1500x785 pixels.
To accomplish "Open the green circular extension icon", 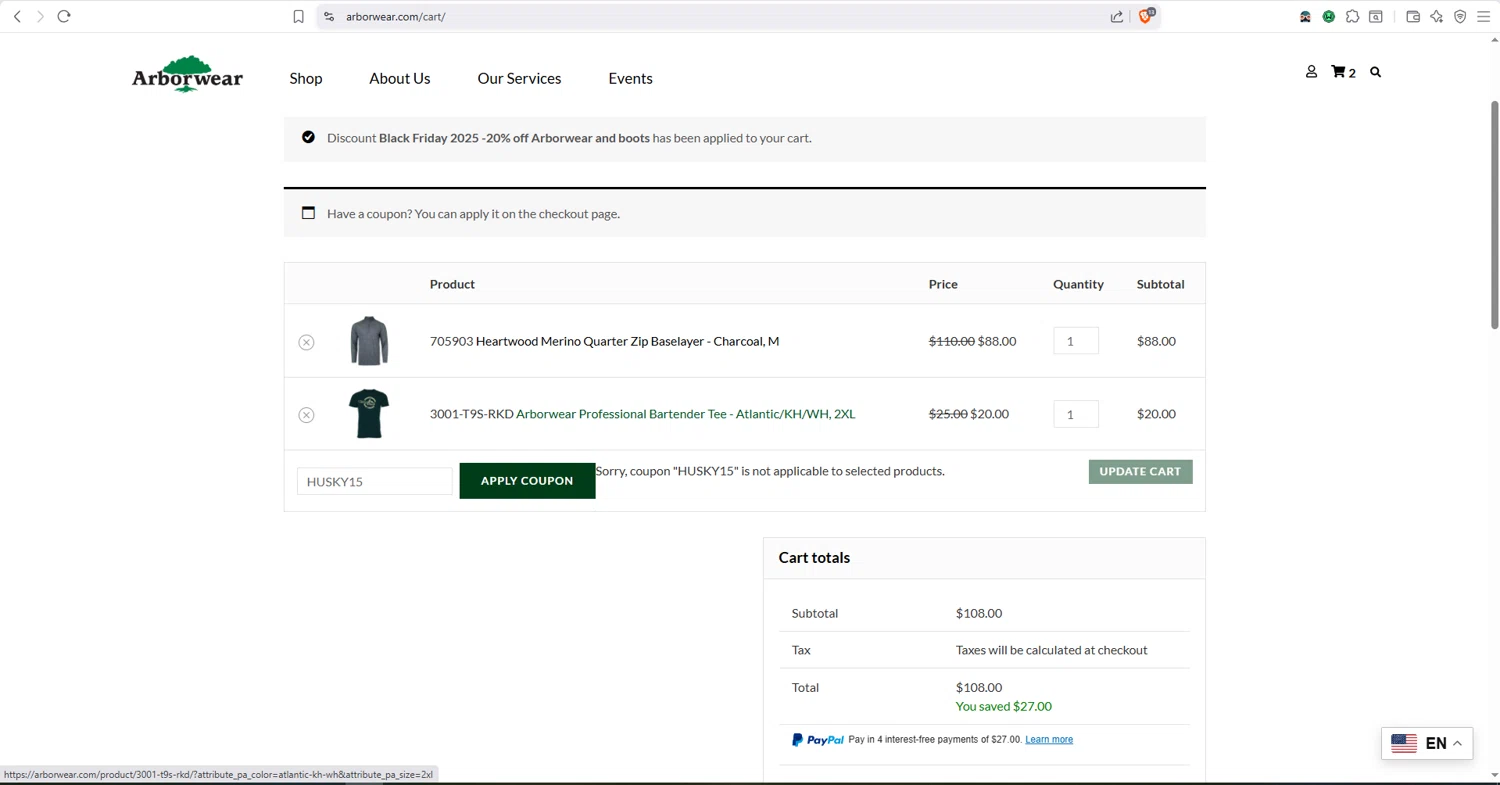I will (x=1329, y=16).
